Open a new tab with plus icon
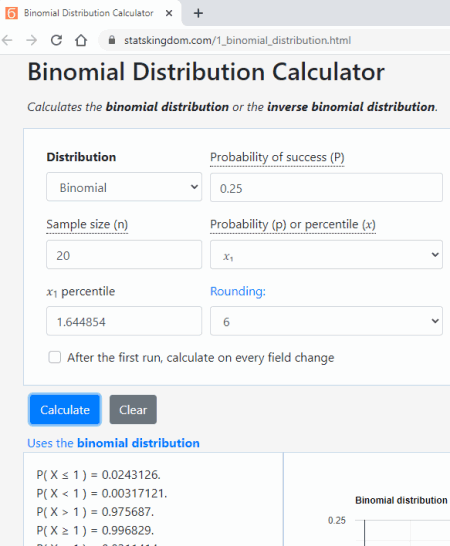 [x=198, y=13]
